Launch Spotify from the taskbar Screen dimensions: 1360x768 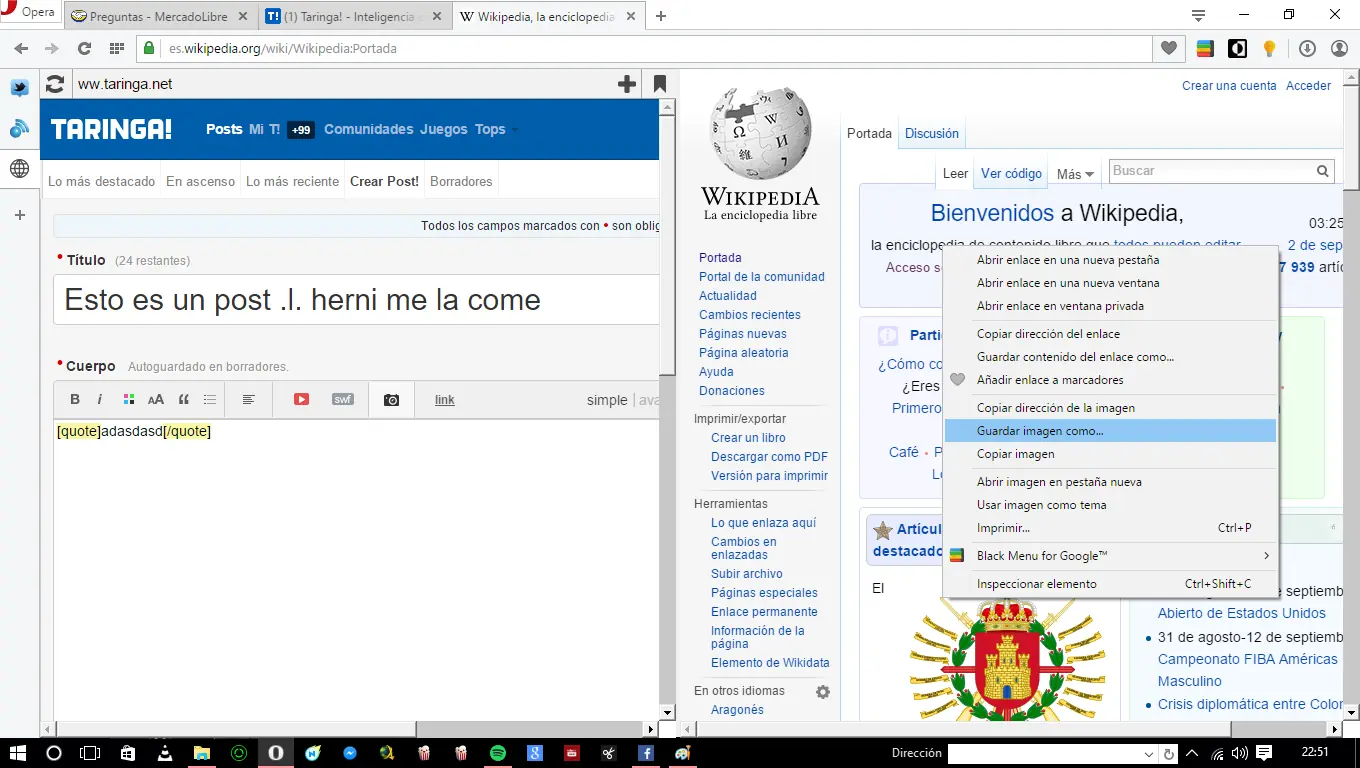(497, 753)
